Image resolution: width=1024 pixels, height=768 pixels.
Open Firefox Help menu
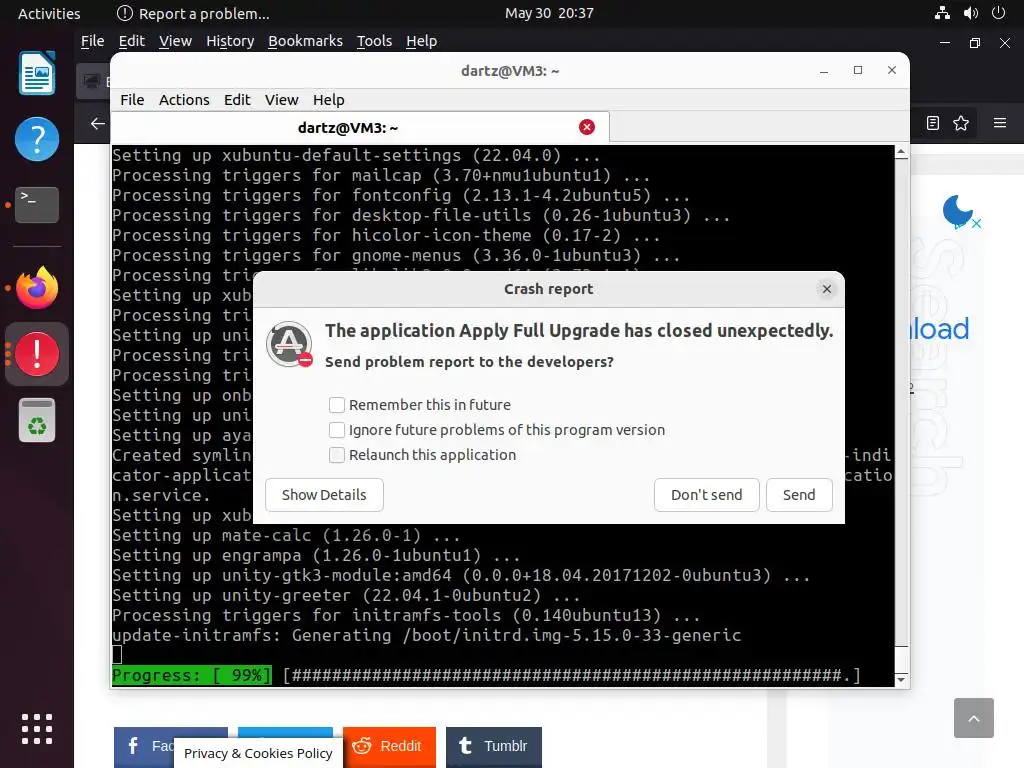pos(421,41)
